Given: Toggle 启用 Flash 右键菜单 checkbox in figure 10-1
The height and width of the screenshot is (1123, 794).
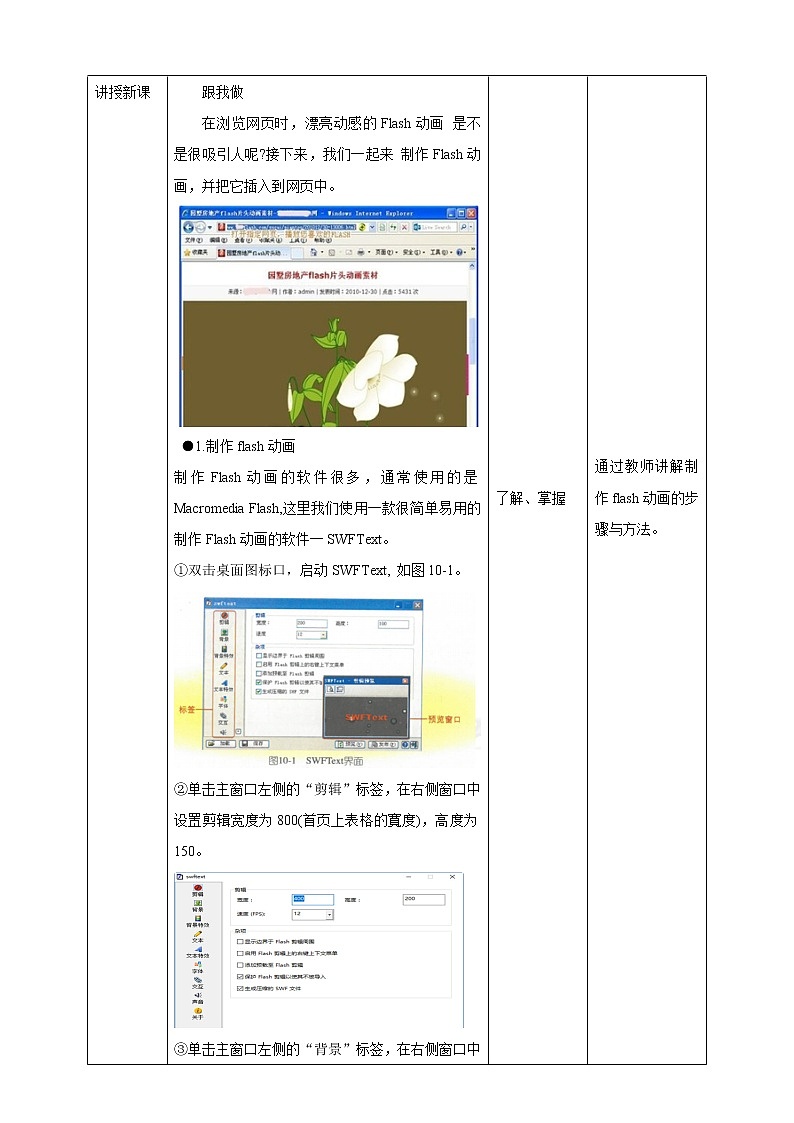Looking at the screenshot, I should pos(259,665).
